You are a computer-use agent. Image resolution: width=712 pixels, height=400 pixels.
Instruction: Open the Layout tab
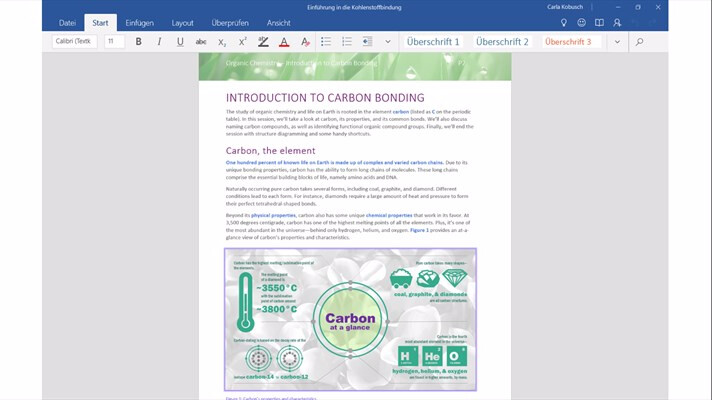[x=183, y=23]
